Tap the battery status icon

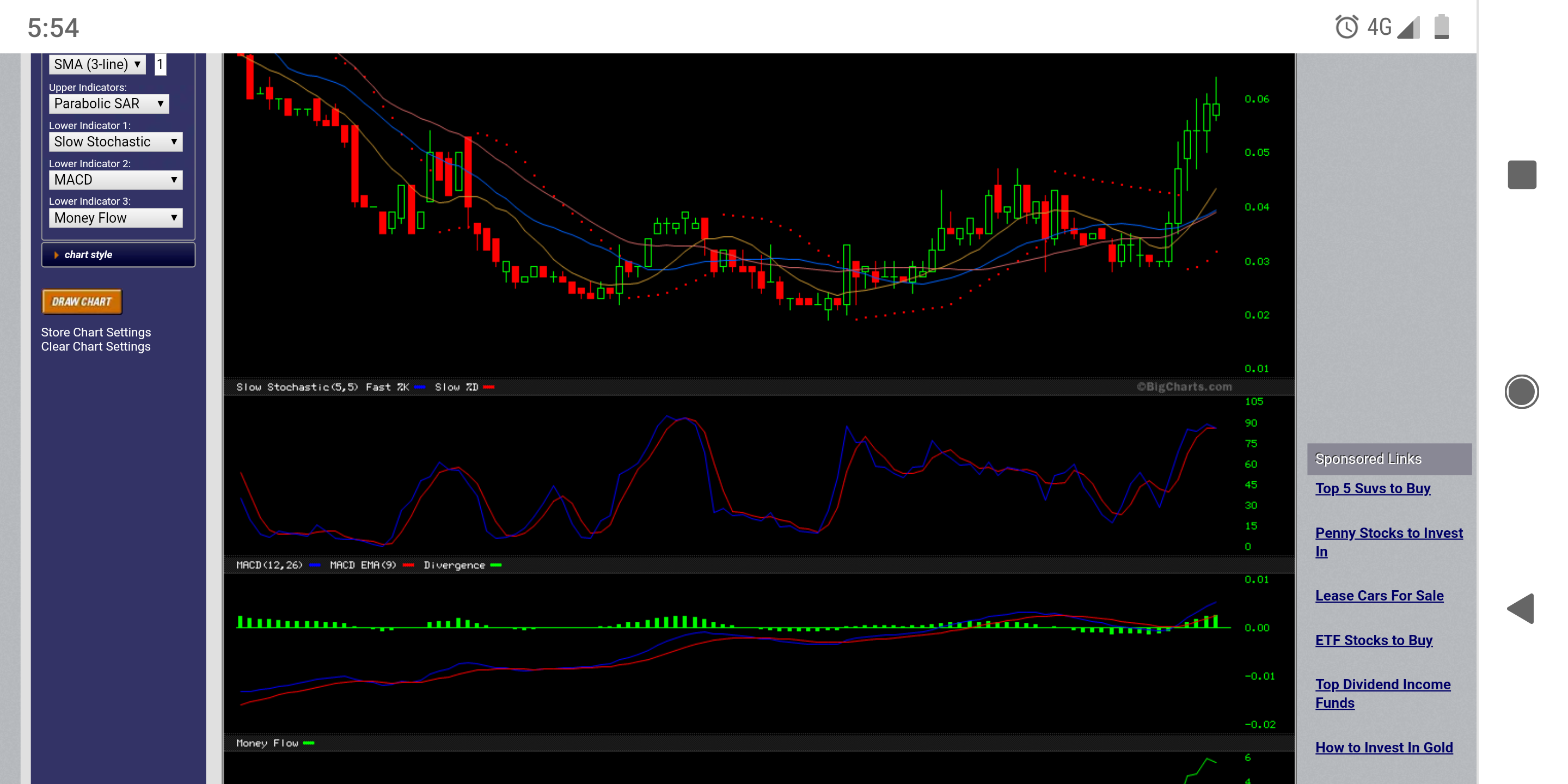pos(1441,27)
